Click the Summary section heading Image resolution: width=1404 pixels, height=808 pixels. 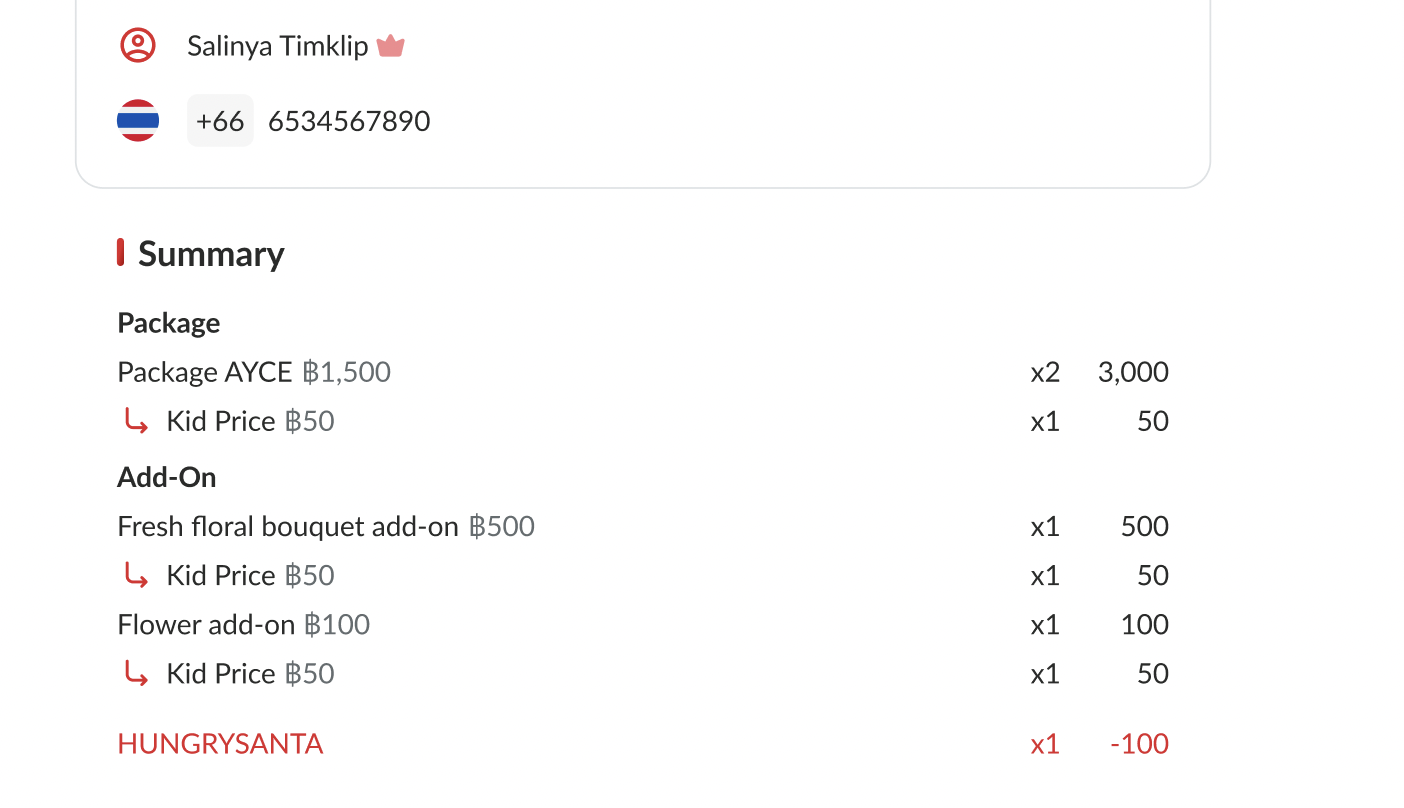pyautogui.click(x=211, y=254)
